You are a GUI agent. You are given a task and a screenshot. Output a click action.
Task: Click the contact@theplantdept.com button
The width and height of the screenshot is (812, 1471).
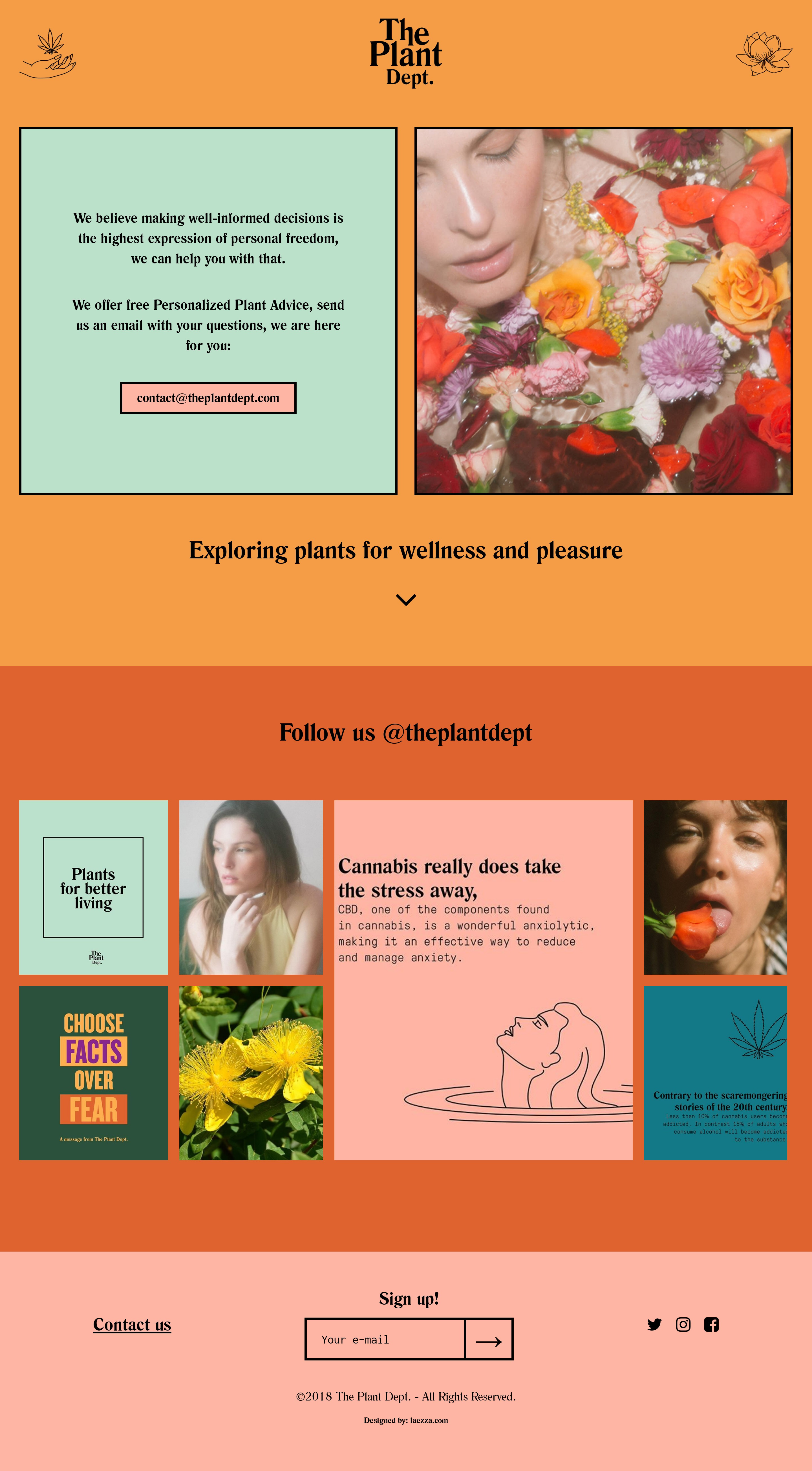(x=208, y=398)
